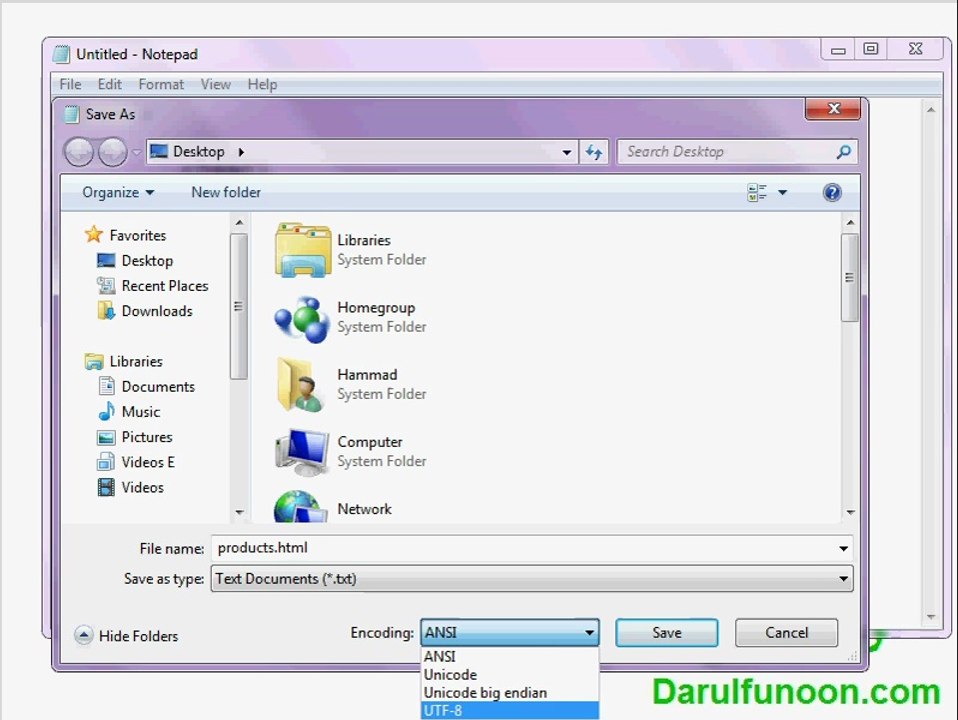Click the Videos filmstrip icon in sidebar
This screenshot has height=720, width=958.
click(106, 487)
